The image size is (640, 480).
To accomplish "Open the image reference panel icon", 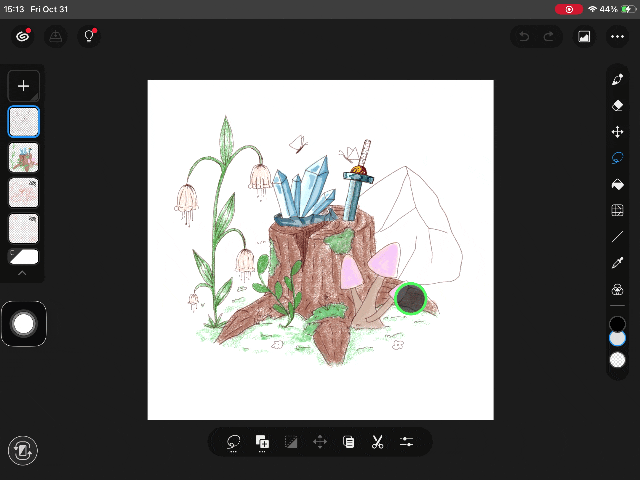I will [584, 37].
